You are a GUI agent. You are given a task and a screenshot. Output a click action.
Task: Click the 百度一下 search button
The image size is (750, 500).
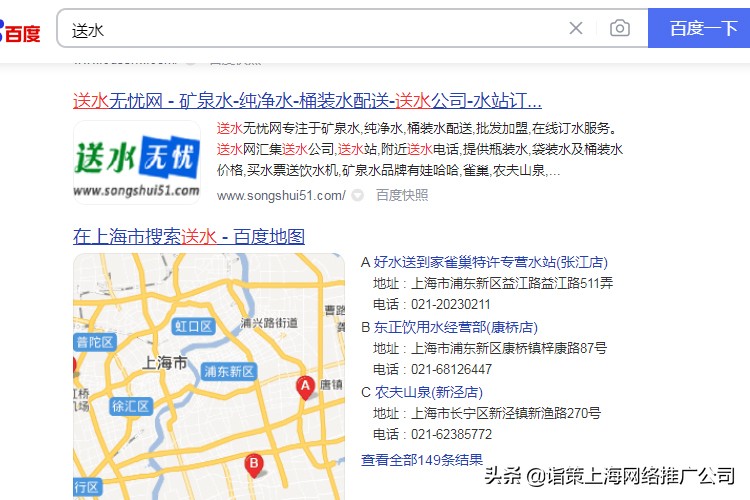699,28
